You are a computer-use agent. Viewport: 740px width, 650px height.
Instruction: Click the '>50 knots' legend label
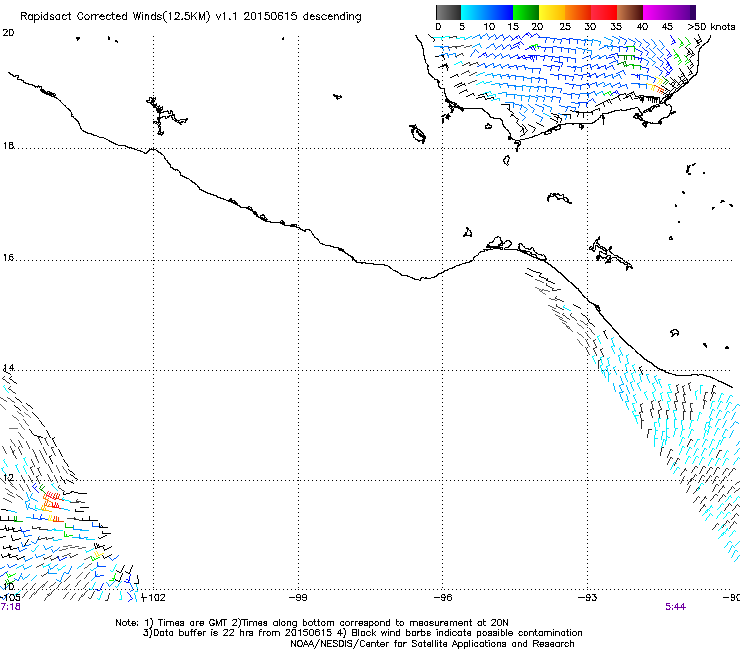pyautogui.click(x=711, y=27)
